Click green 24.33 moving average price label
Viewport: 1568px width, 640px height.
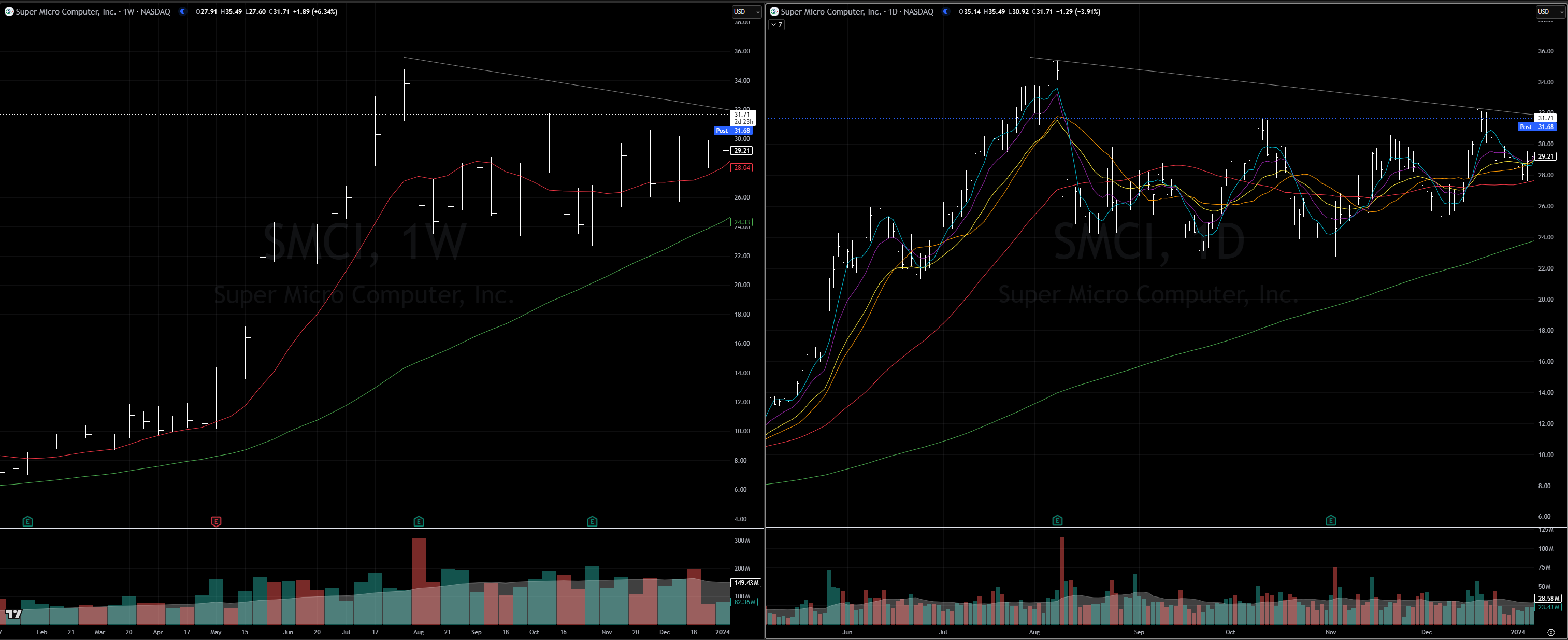[741, 222]
